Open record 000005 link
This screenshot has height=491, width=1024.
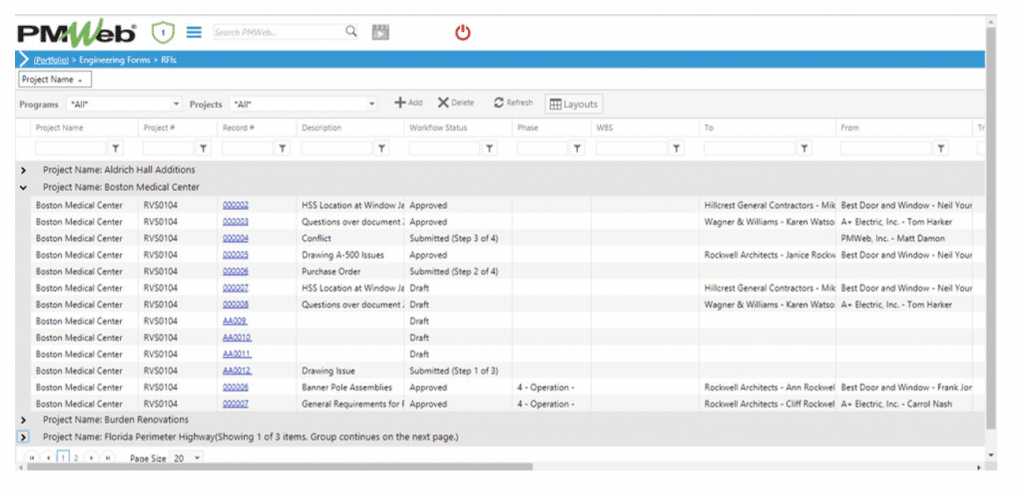click(235, 255)
